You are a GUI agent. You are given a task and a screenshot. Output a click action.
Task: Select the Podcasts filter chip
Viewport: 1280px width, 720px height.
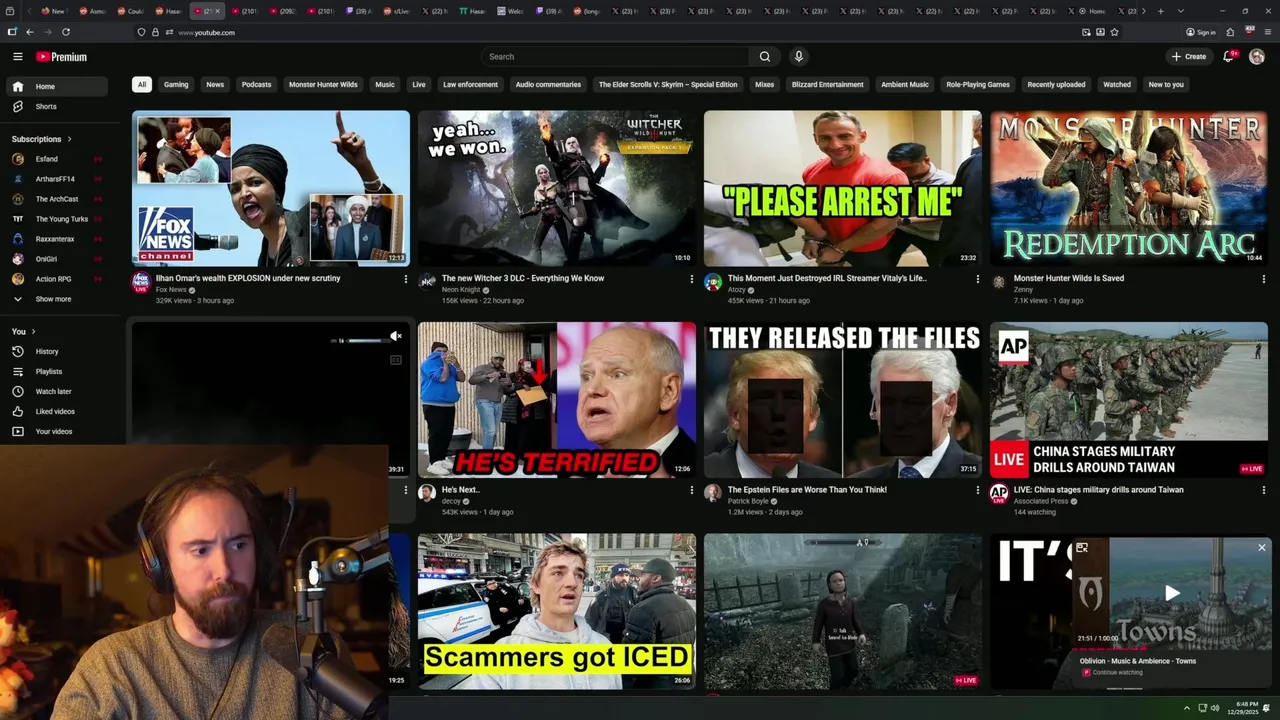pyautogui.click(x=256, y=85)
